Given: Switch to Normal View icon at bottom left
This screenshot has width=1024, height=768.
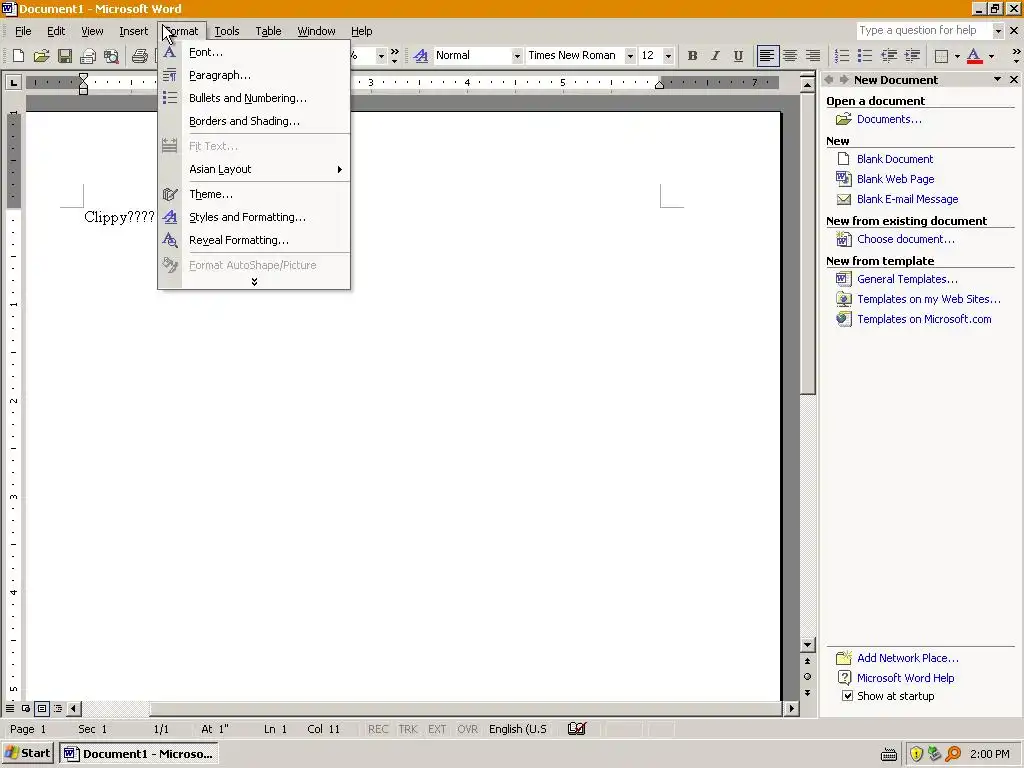Looking at the screenshot, I should click(x=10, y=708).
